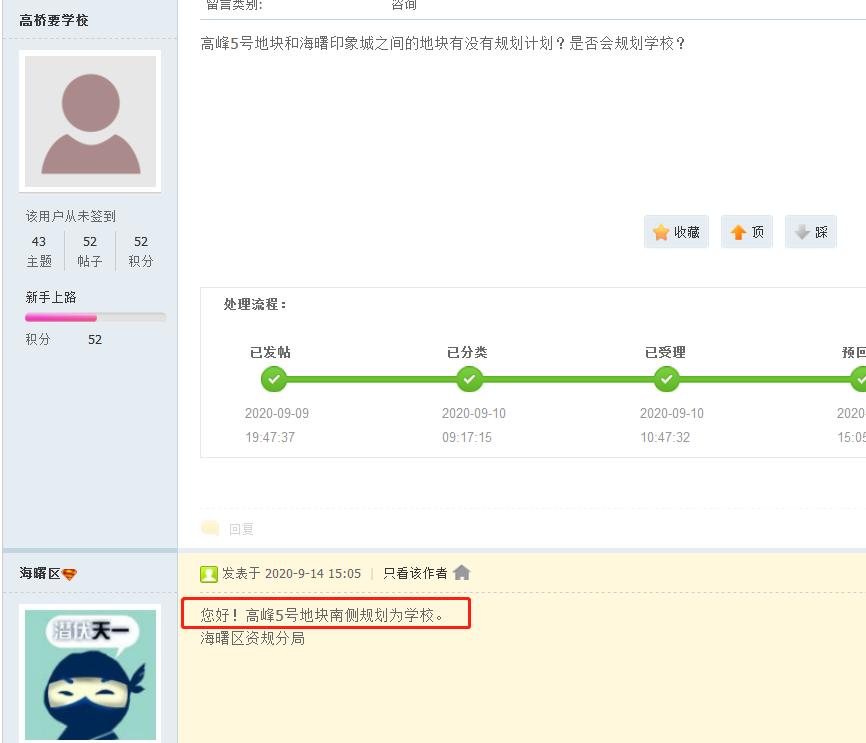Screen dimensions: 866x743
Task: Open the 回复 reply link
Action: tap(241, 529)
